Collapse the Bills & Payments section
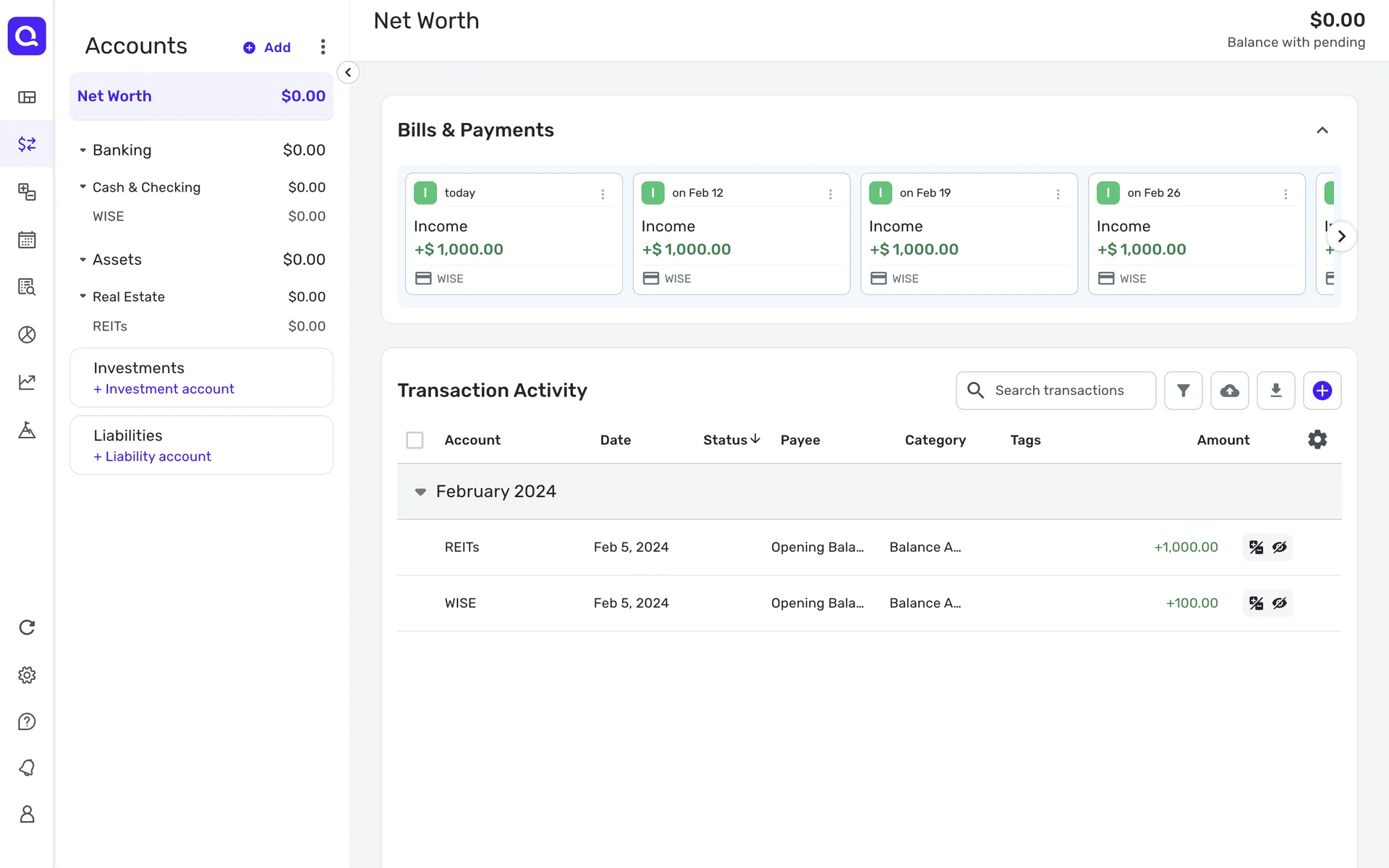Viewport: 1389px width, 868px height. pos(1322,130)
